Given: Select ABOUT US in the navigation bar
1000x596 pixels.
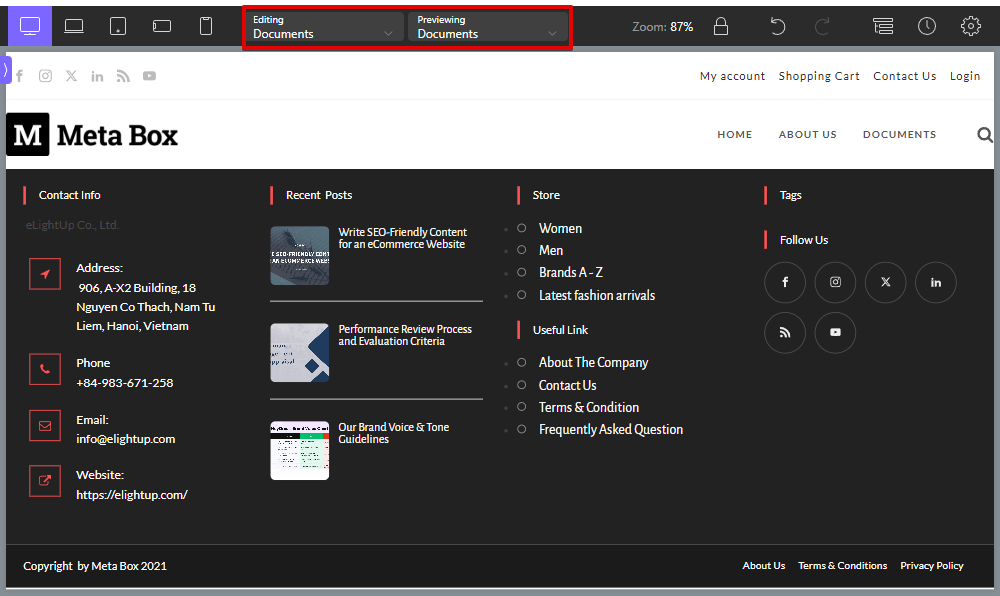Looking at the screenshot, I should tap(807, 134).
